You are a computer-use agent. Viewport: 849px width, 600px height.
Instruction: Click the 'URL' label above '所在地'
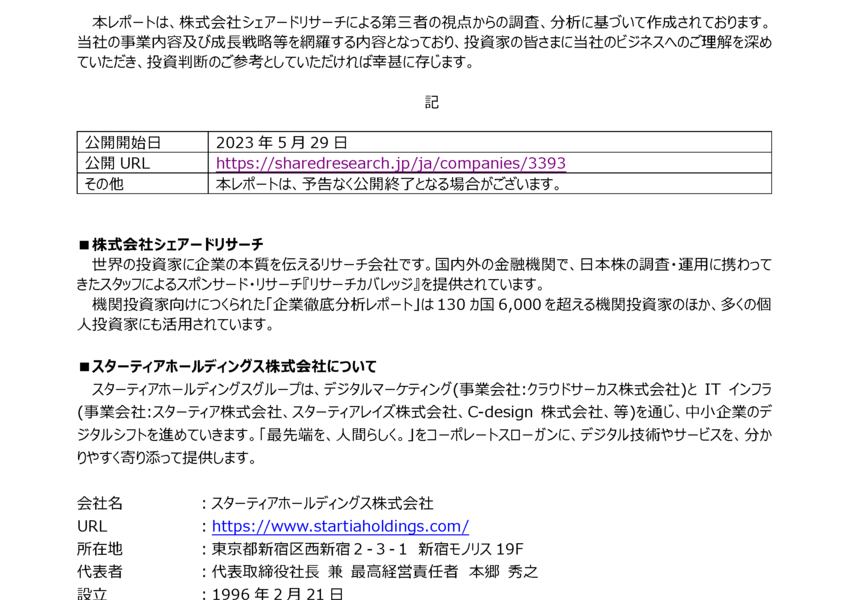tap(92, 526)
